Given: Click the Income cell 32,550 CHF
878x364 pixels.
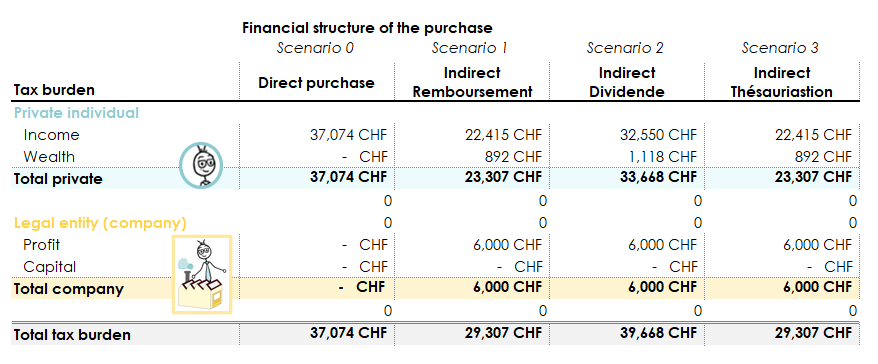Looking at the screenshot, I should click(x=658, y=135).
